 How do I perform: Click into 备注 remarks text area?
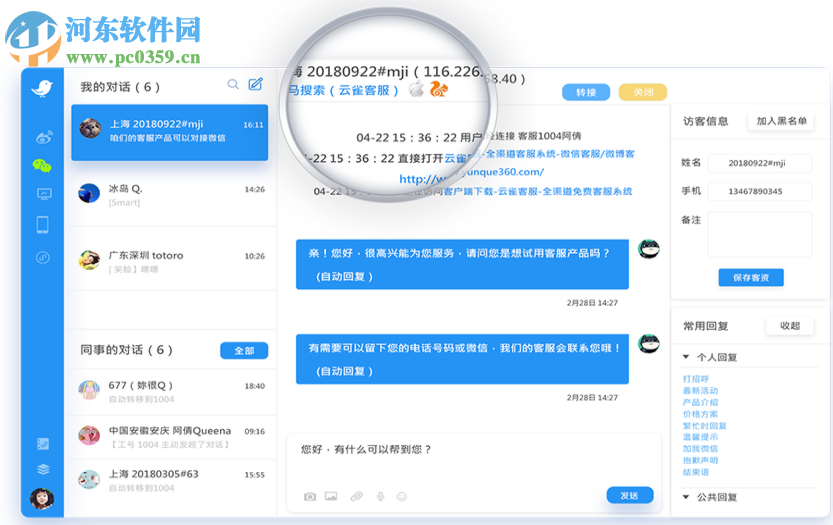(x=760, y=234)
